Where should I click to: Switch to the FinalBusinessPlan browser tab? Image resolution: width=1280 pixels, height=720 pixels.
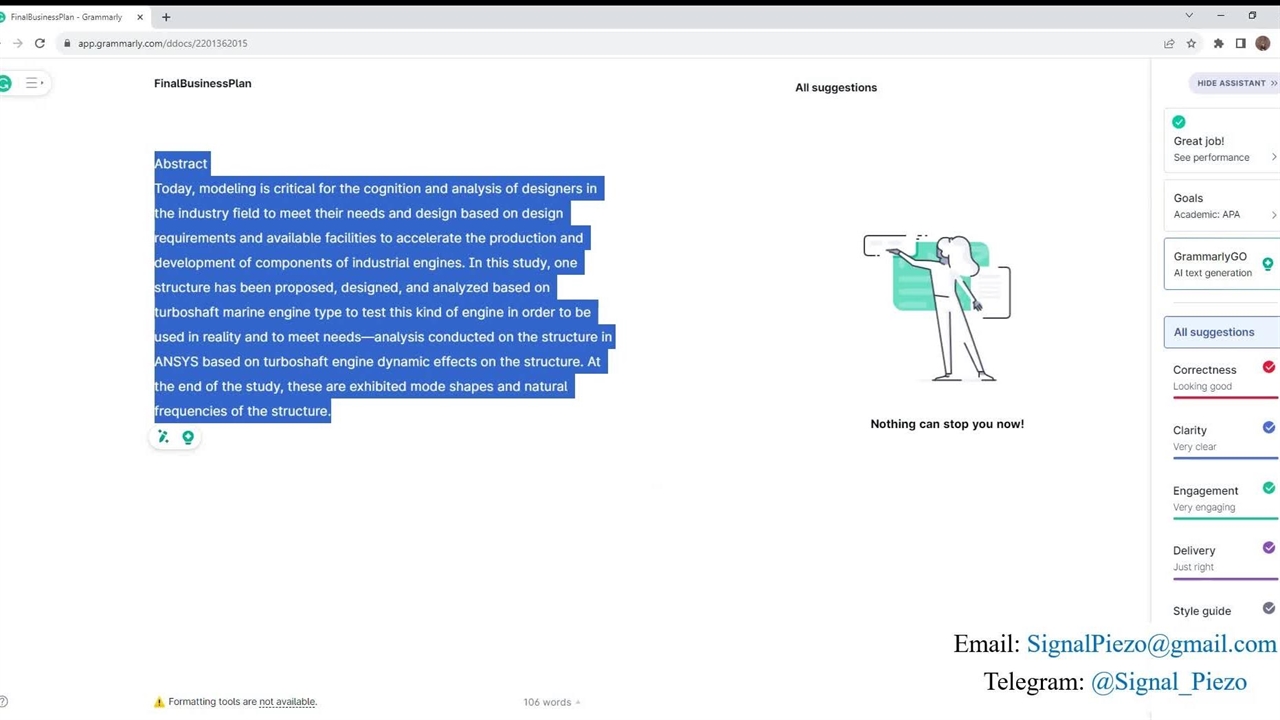pos(70,17)
